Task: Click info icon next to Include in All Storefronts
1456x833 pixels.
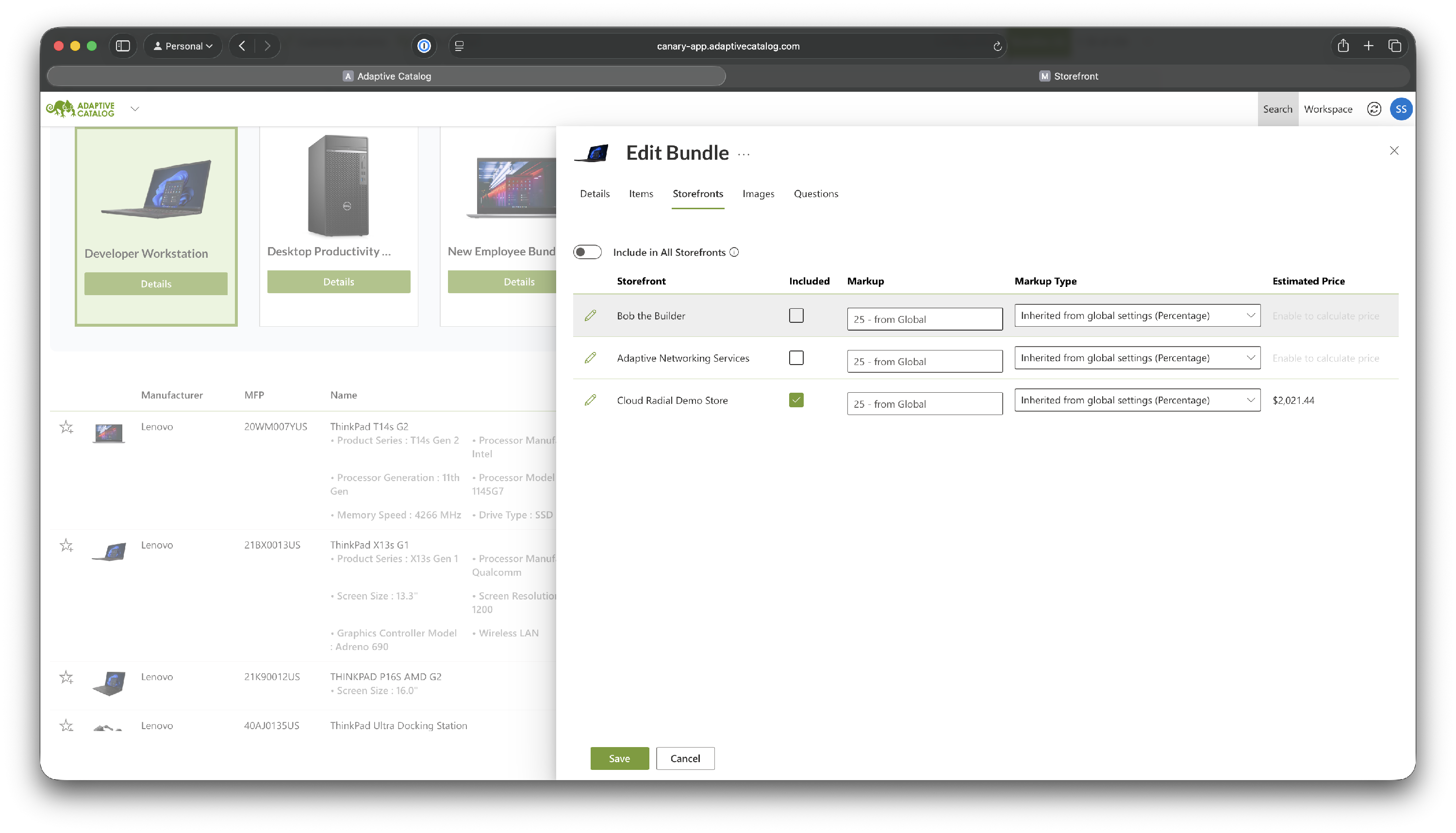Action: [734, 252]
